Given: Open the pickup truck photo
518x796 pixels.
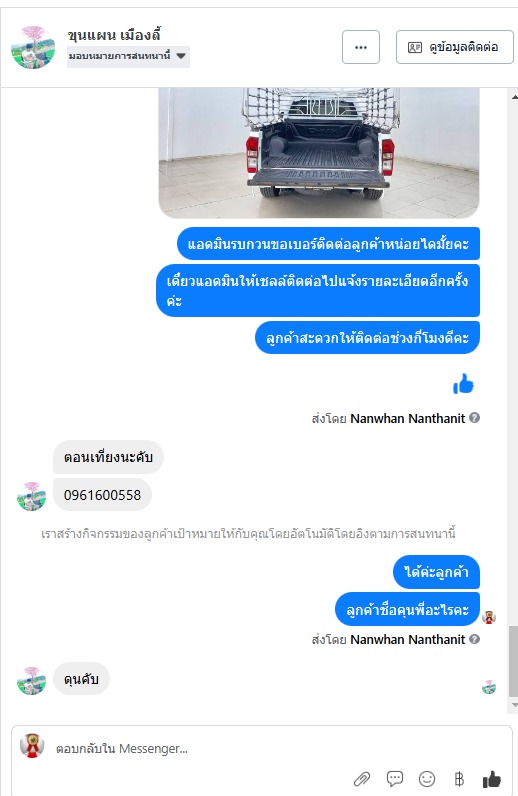Looking at the screenshot, I should [319, 152].
